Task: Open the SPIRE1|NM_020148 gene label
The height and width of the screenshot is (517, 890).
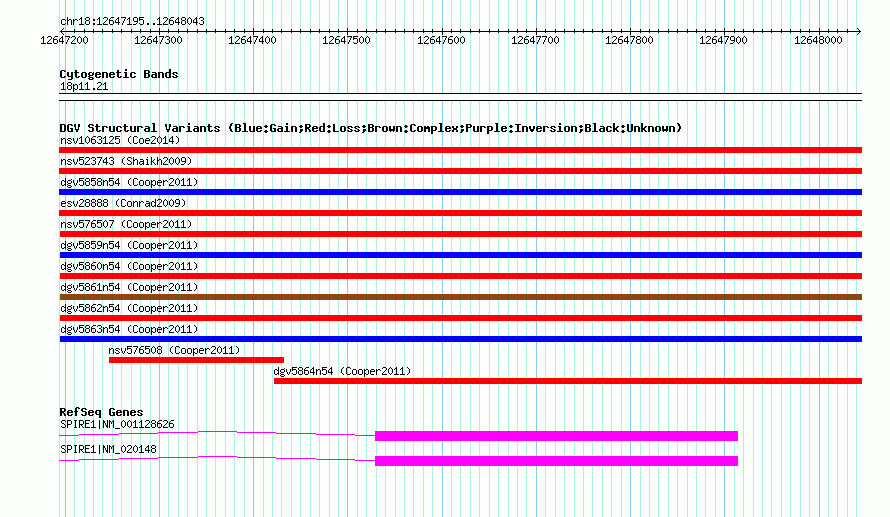Action: tap(108, 449)
